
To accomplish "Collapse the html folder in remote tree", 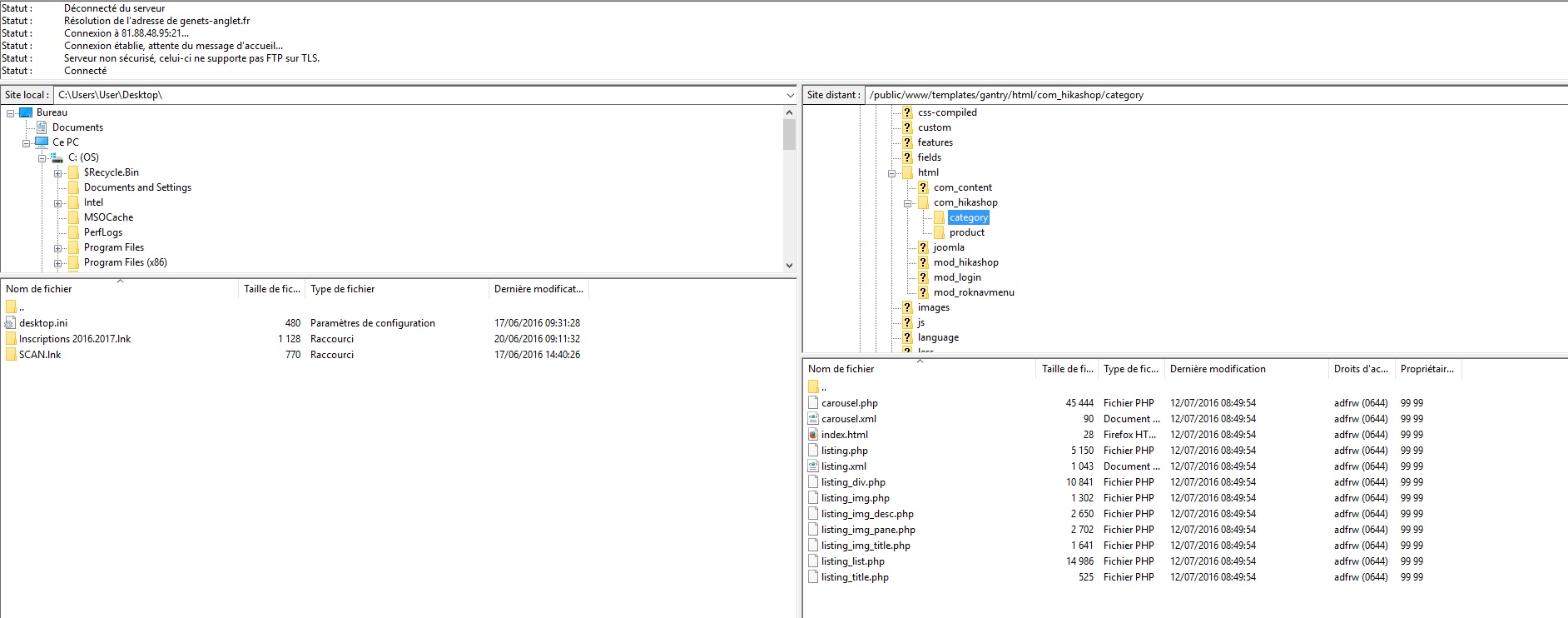I will pyautogui.click(x=892, y=173).
